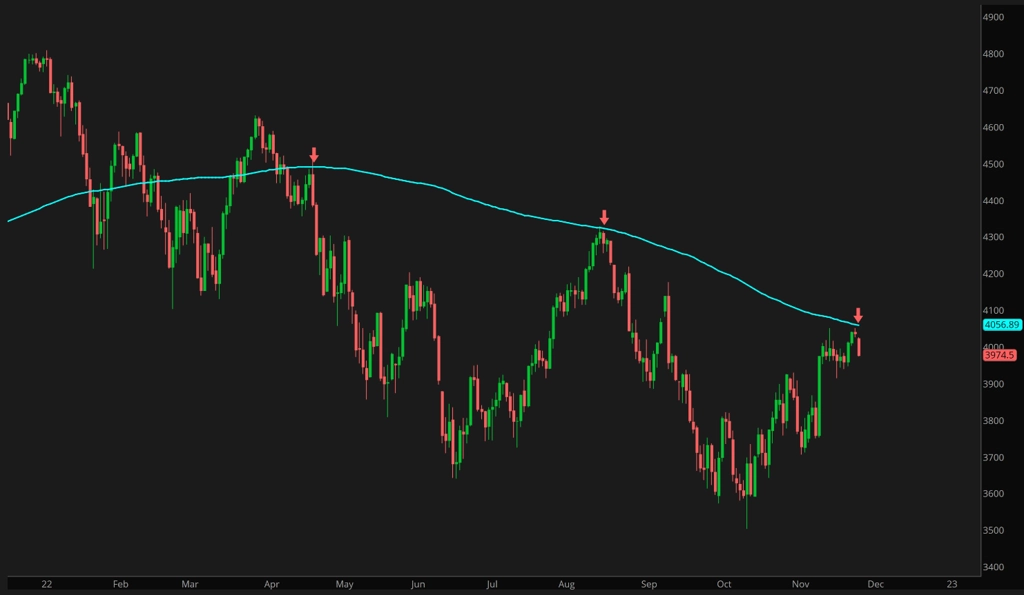
Task: Click the 4400 price axis label
Action: tap(993, 201)
